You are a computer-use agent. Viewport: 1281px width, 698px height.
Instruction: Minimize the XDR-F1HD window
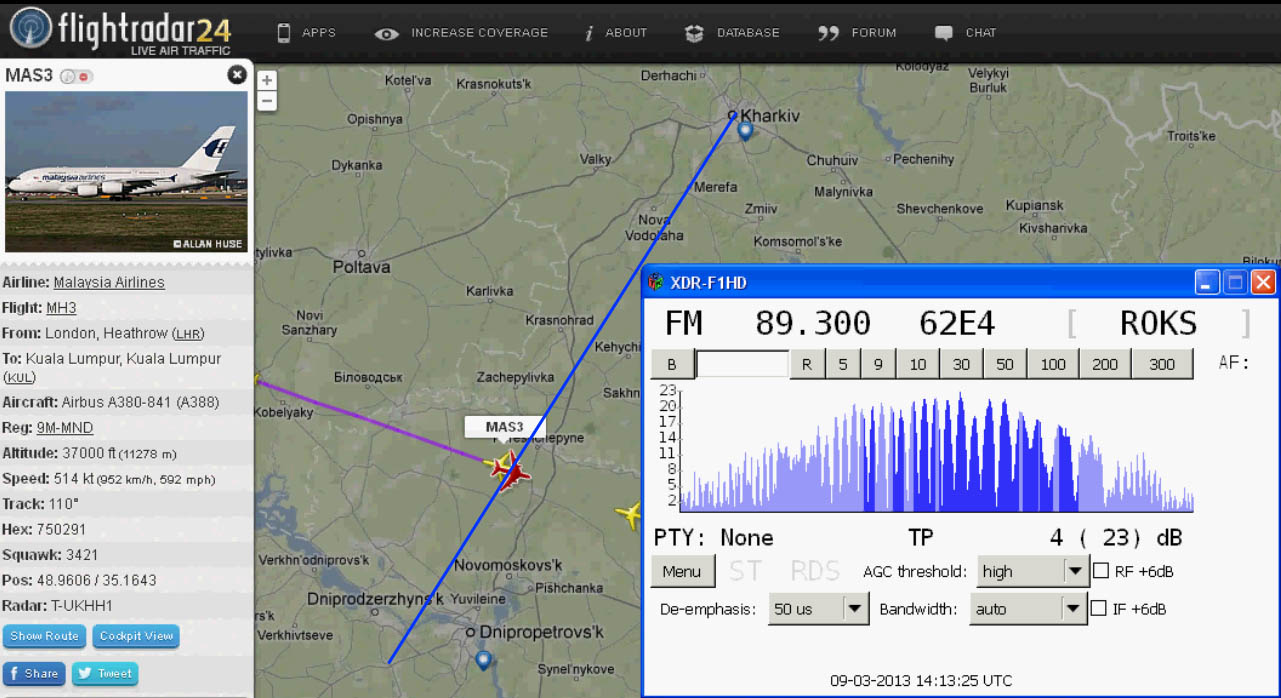tap(1207, 283)
